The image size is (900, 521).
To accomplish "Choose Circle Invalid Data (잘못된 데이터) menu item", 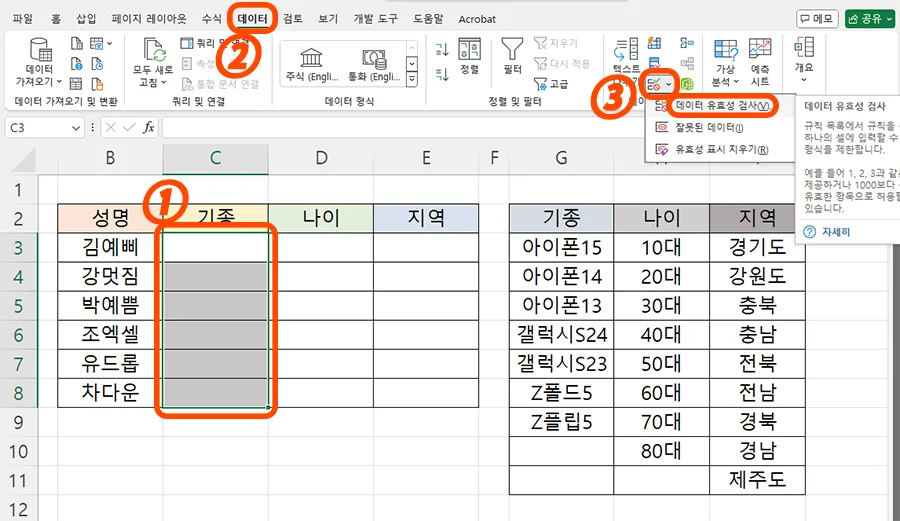I will (x=720, y=127).
